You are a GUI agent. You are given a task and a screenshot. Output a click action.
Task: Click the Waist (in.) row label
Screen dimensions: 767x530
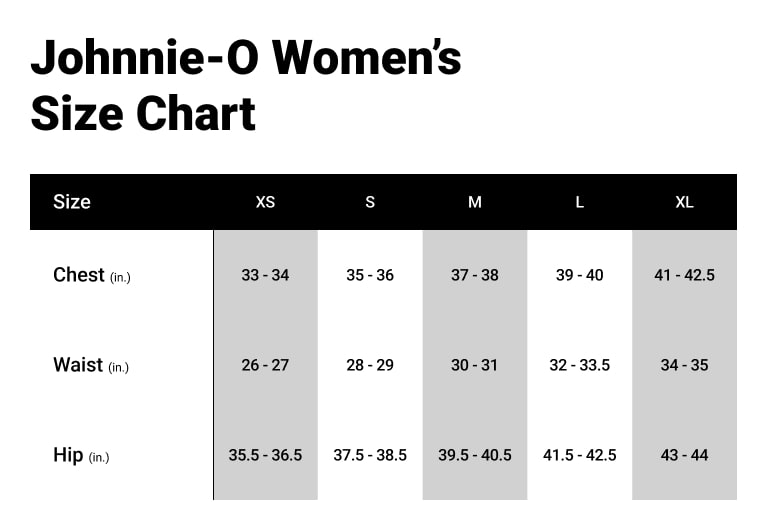point(91,365)
